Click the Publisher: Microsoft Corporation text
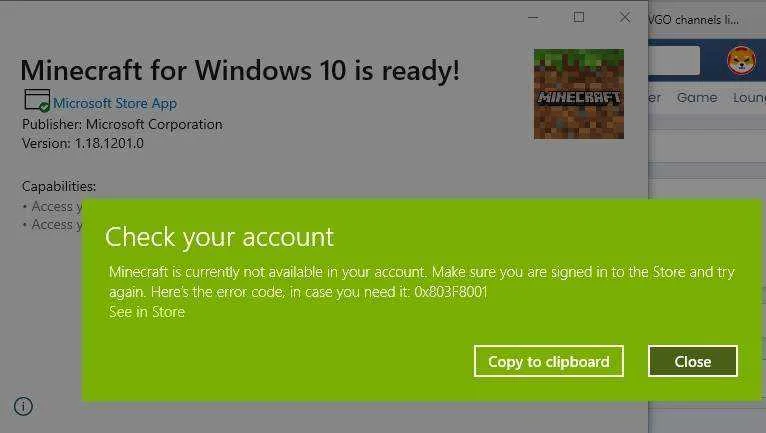766x433 pixels. click(x=122, y=124)
